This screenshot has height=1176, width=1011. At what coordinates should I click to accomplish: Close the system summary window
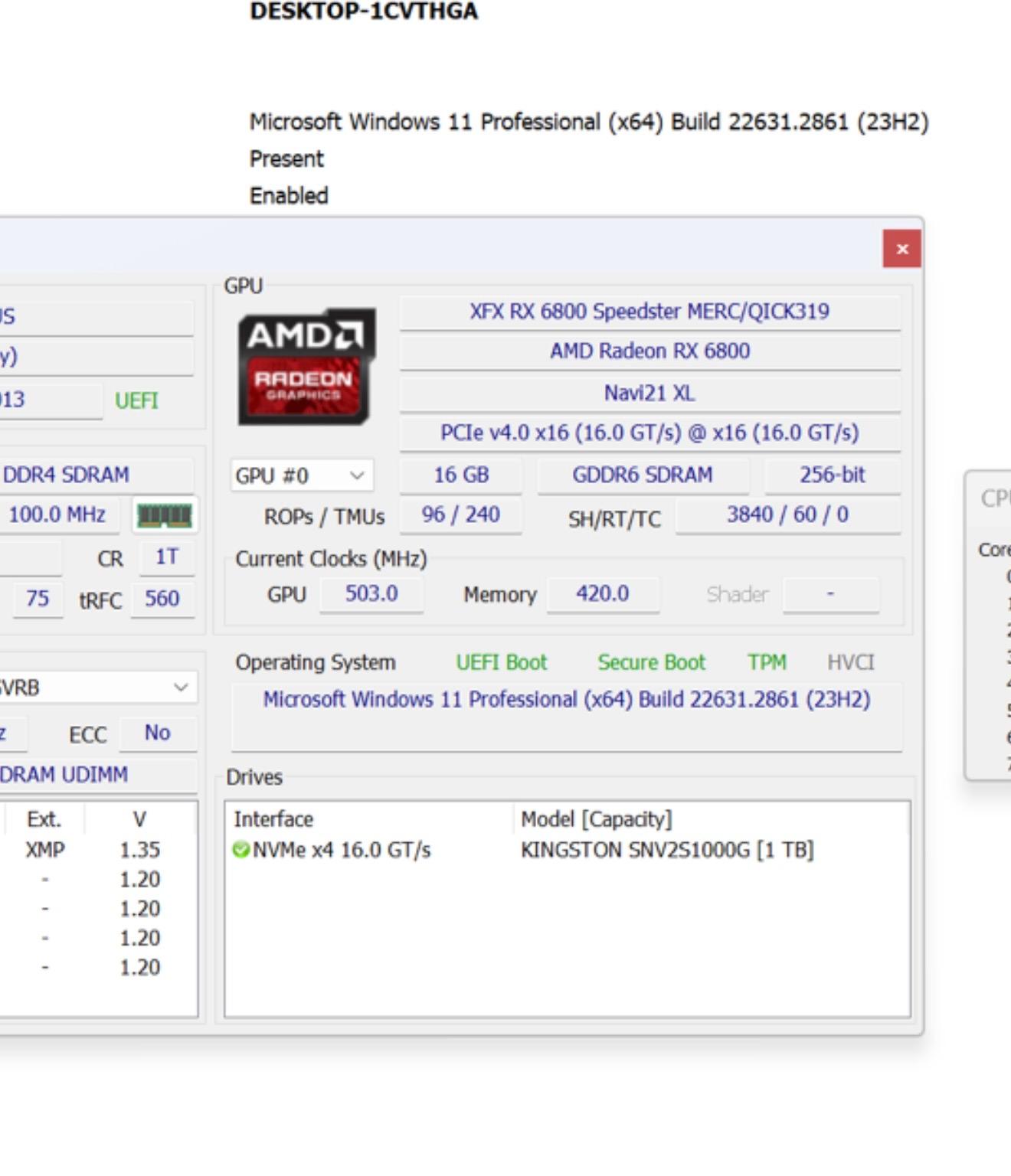click(x=901, y=249)
